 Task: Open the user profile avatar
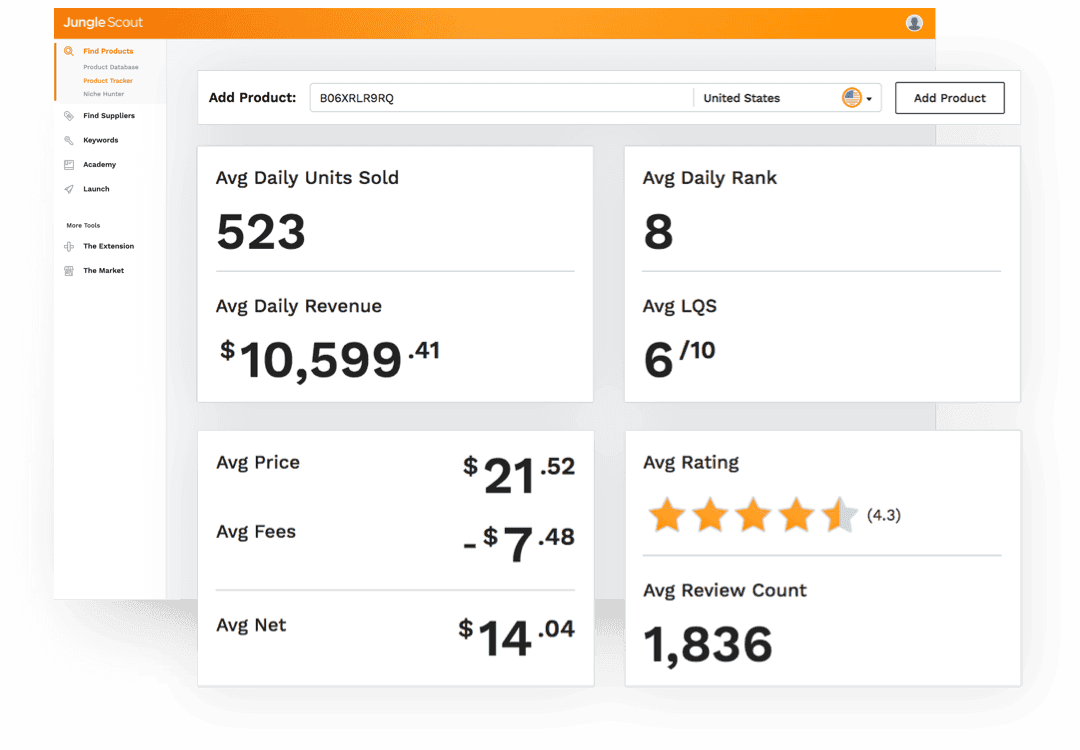(x=914, y=23)
